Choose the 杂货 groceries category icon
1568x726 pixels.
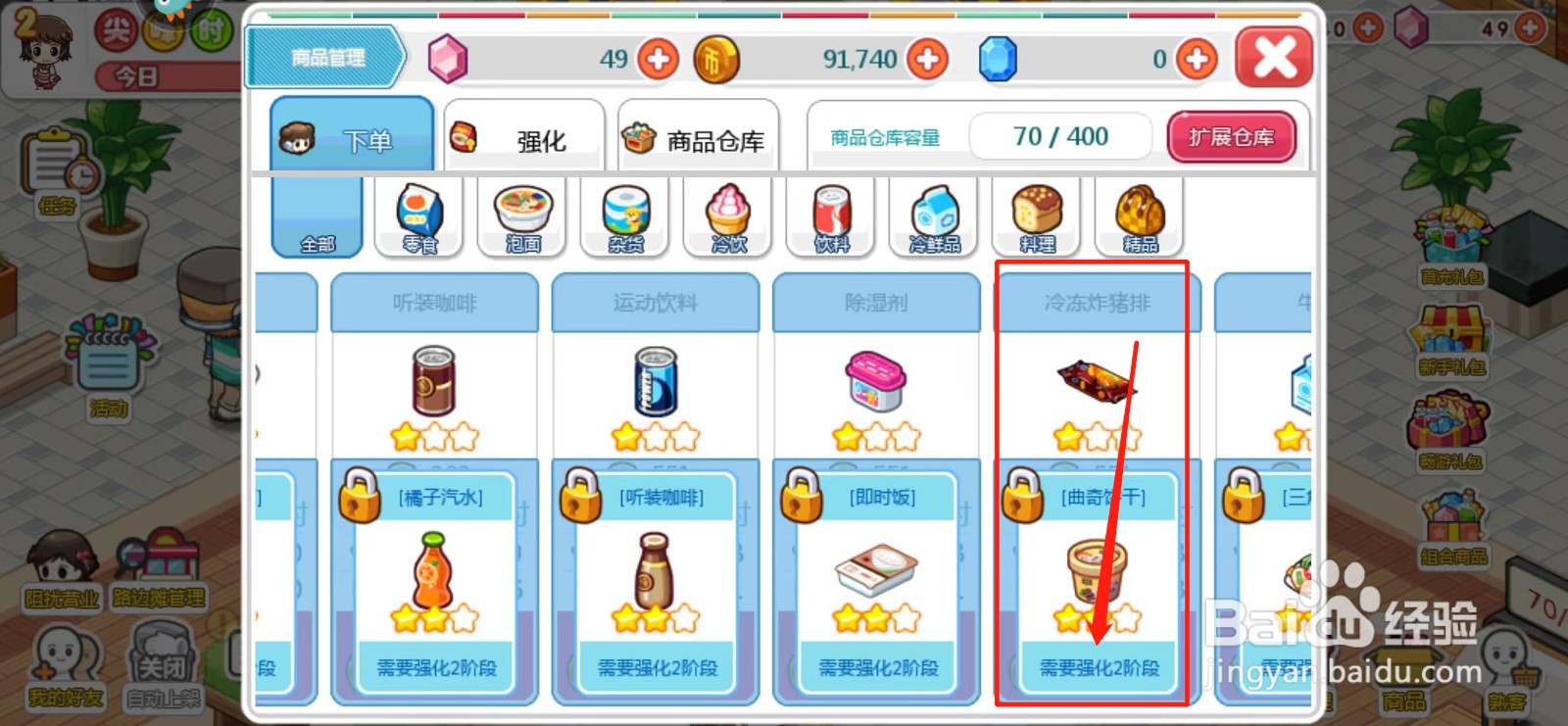626,217
